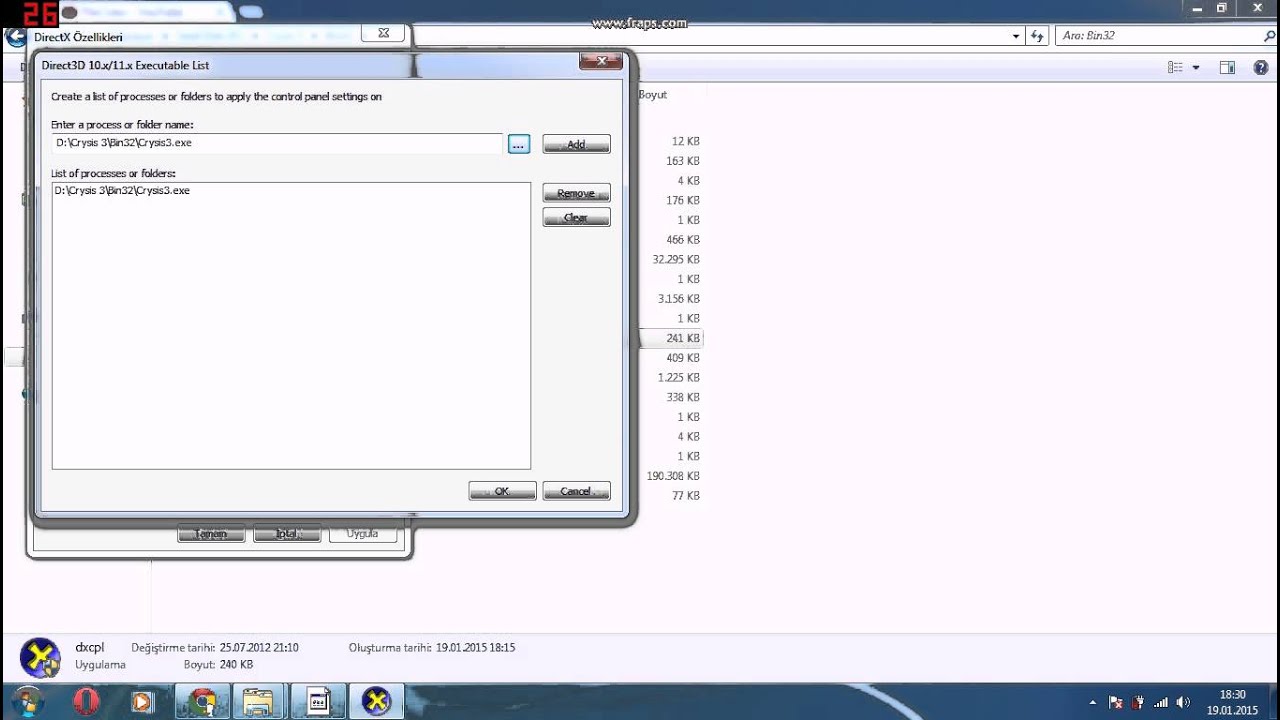Screen dimensions: 1280x720
Task: Select the file sized 466 KB
Action: click(683, 240)
